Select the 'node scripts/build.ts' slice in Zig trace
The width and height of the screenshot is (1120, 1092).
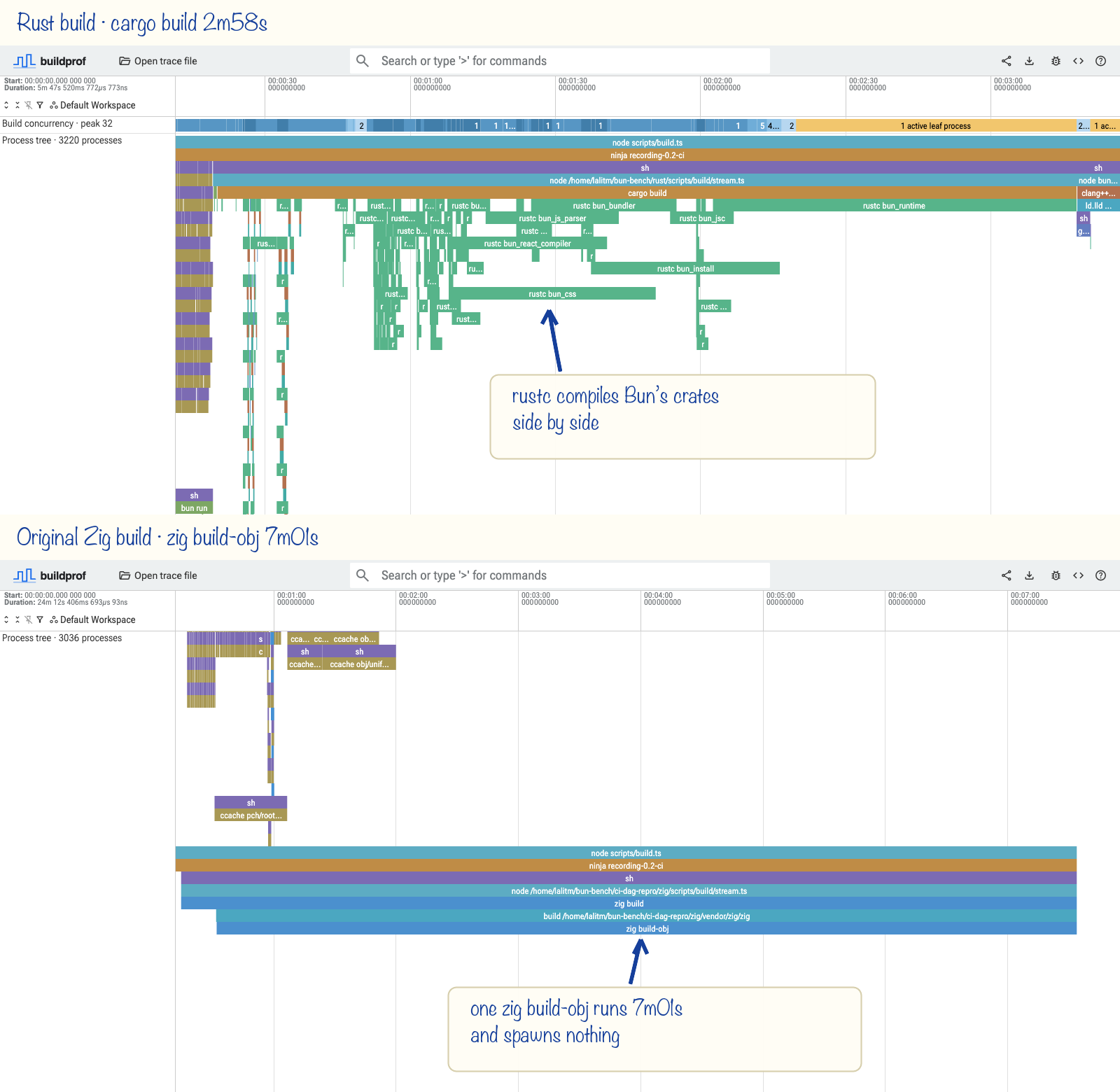pos(626,853)
